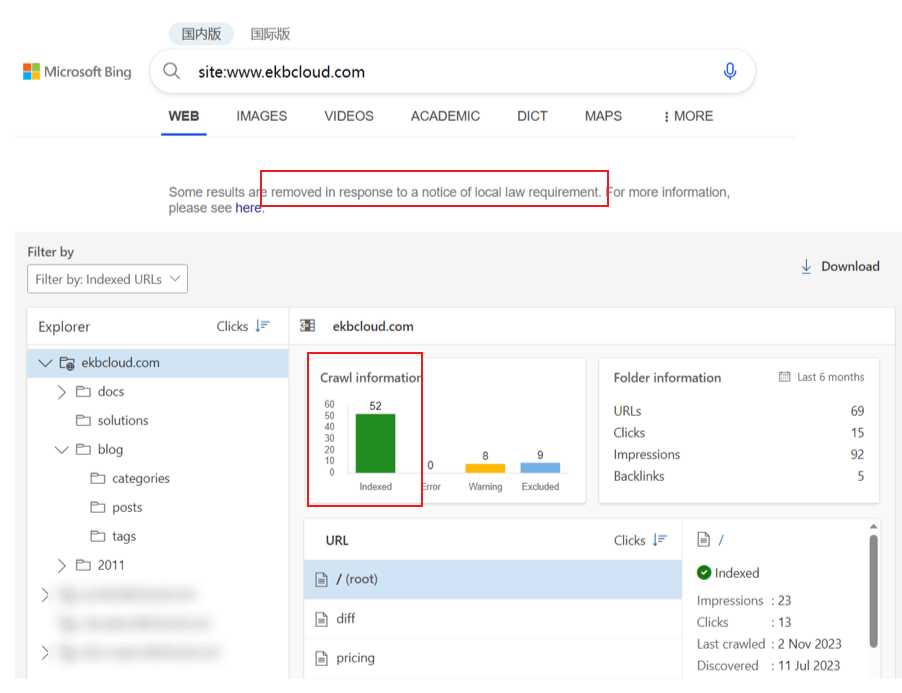This screenshot has height=693, width=902.
Task: Switch to the 国际版 tab
Action: [x=270, y=34]
